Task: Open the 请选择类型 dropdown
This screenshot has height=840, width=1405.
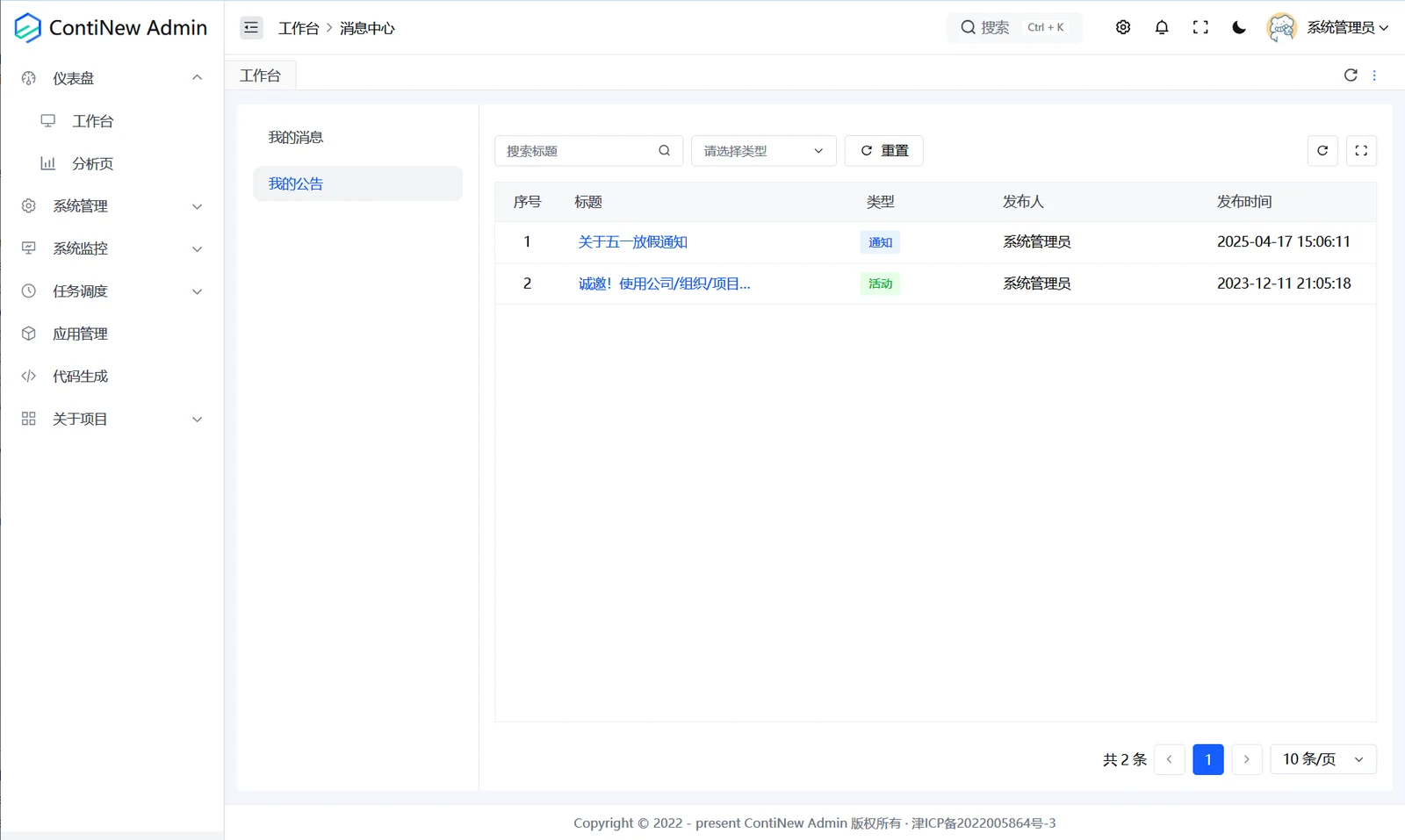Action: [x=763, y=150]
